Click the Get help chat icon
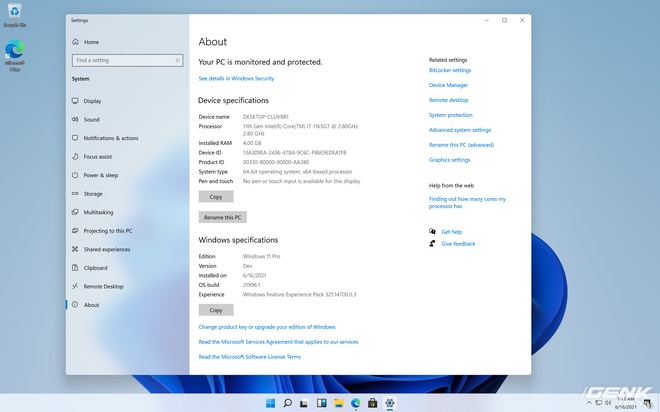 [432, 231]
